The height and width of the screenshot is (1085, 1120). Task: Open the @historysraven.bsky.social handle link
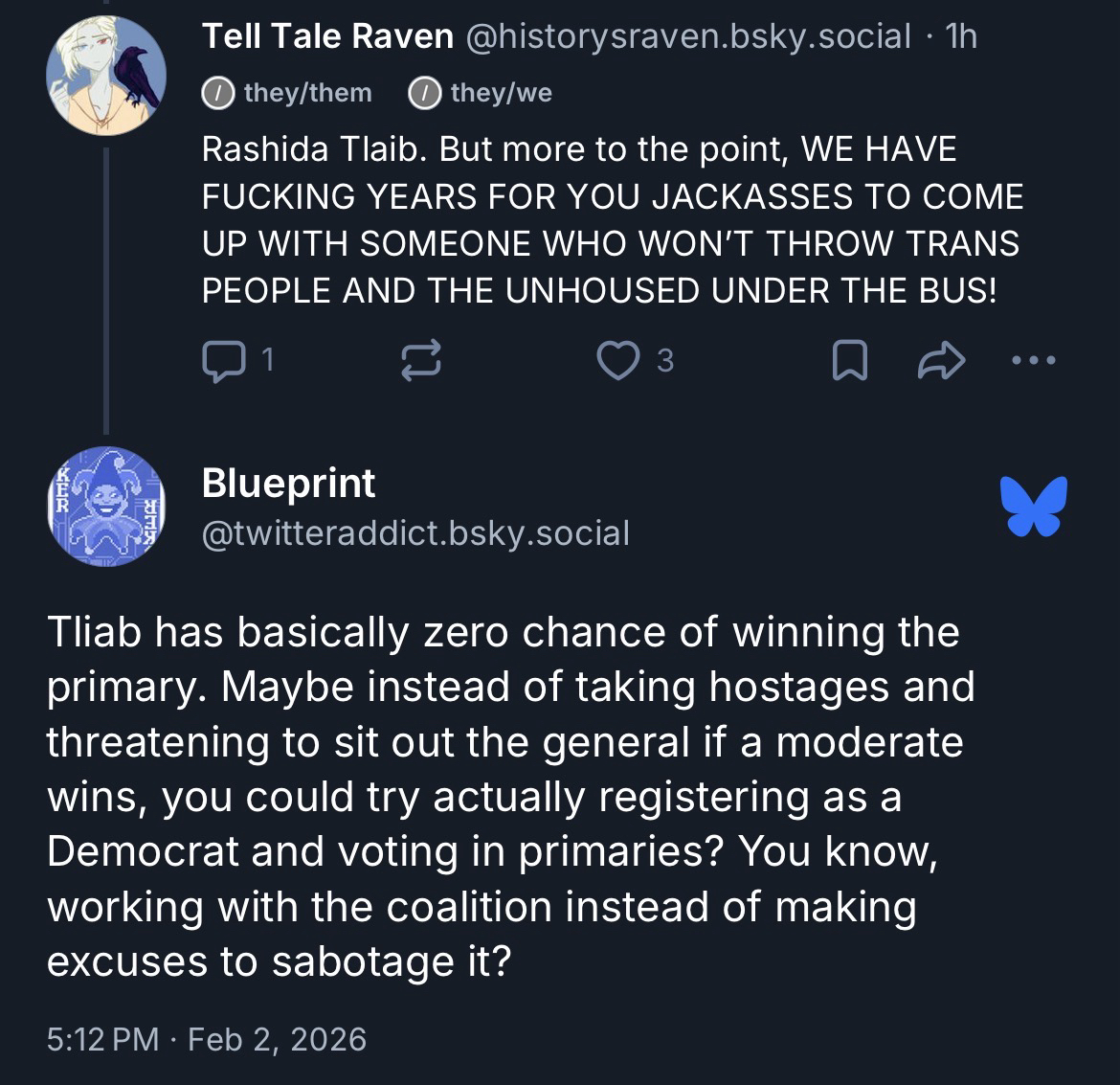tap(687, 36)
